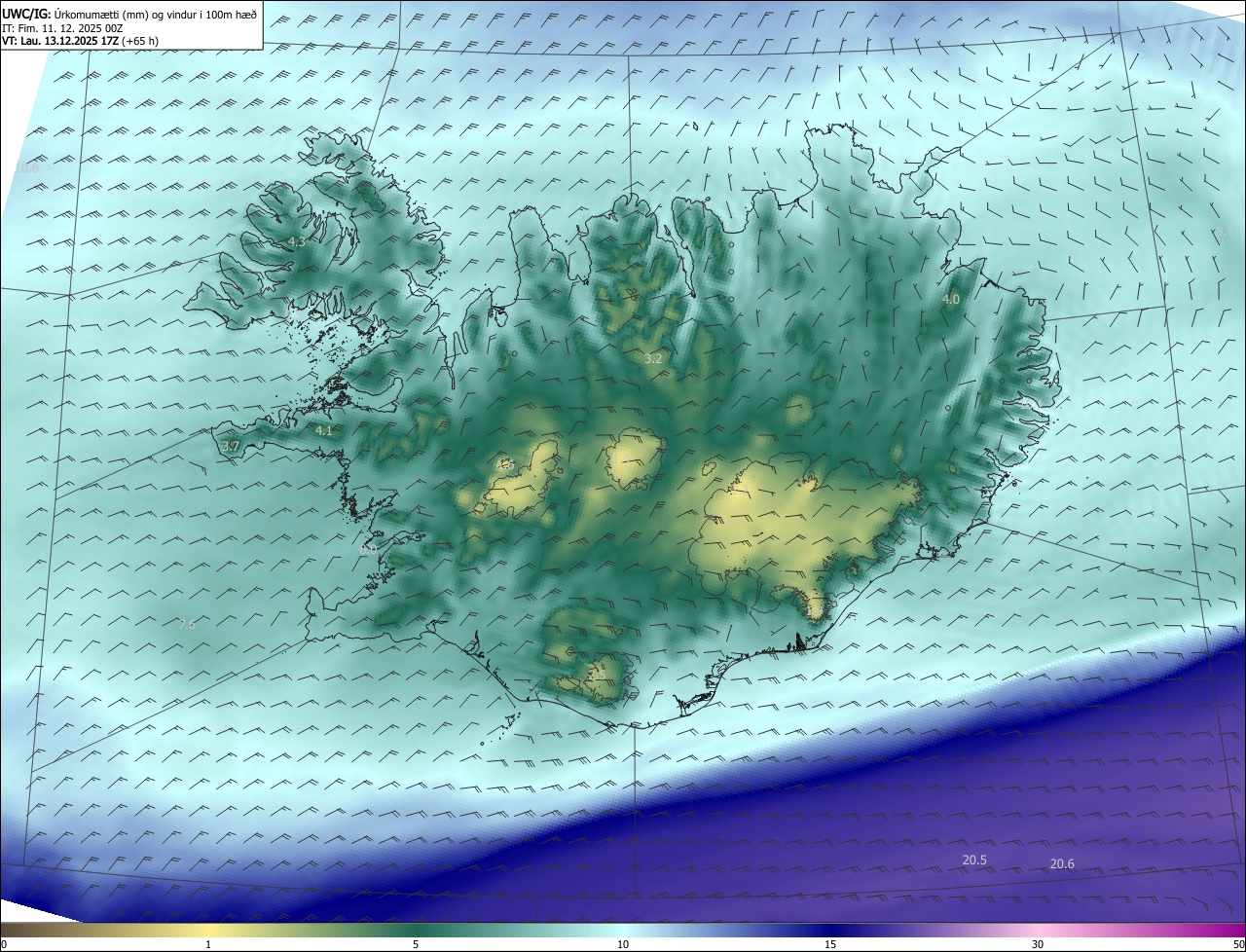The width and height of the screenshot is (1246, 952).
Task: Click the 3.2 value in north Iceland
Action: pyautogui.click(x=653, y=358)
